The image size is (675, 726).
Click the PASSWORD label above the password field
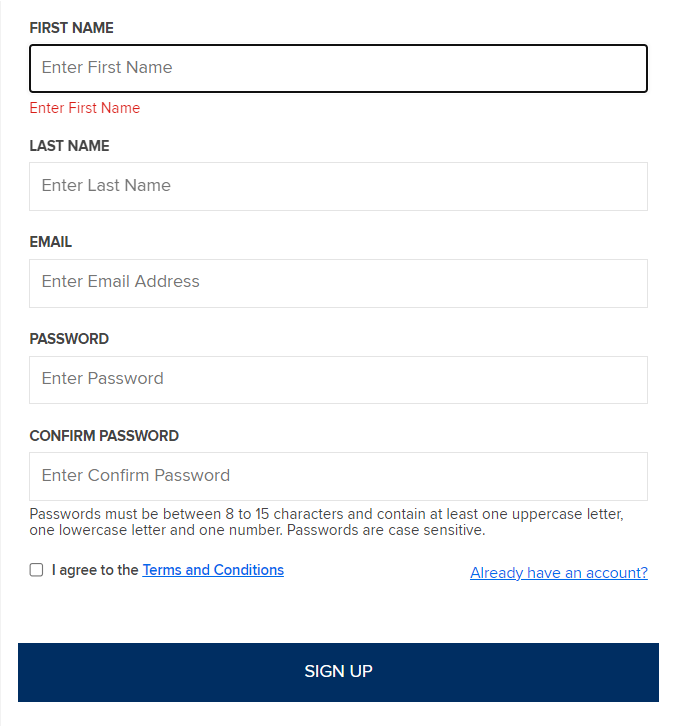[69, 339]
